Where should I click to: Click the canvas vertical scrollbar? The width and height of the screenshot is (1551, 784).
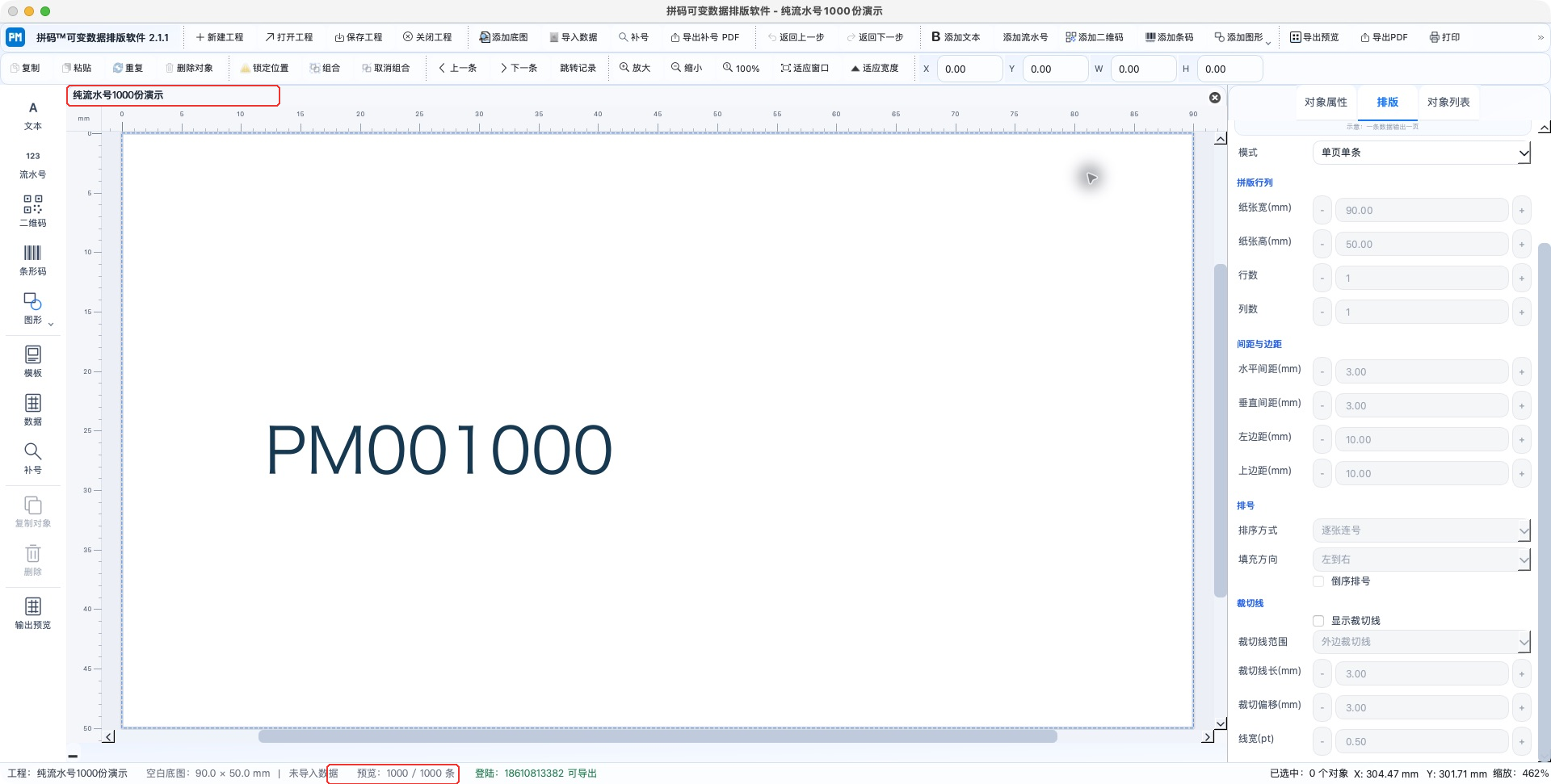tap(1221, 430)
